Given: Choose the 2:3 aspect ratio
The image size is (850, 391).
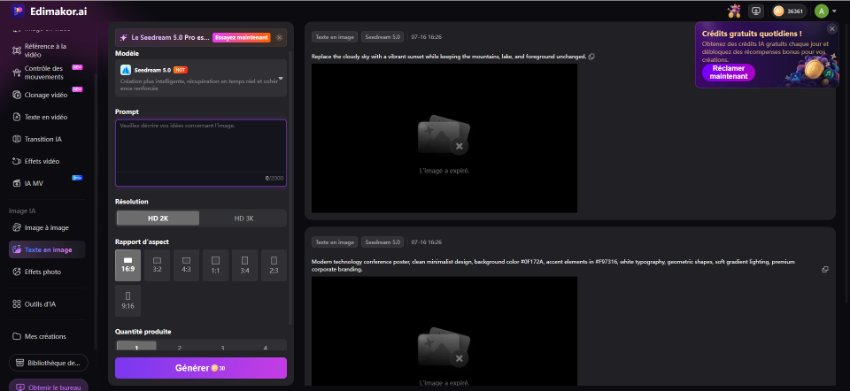Looking at the screenshot, I should [x=274, y=265].
